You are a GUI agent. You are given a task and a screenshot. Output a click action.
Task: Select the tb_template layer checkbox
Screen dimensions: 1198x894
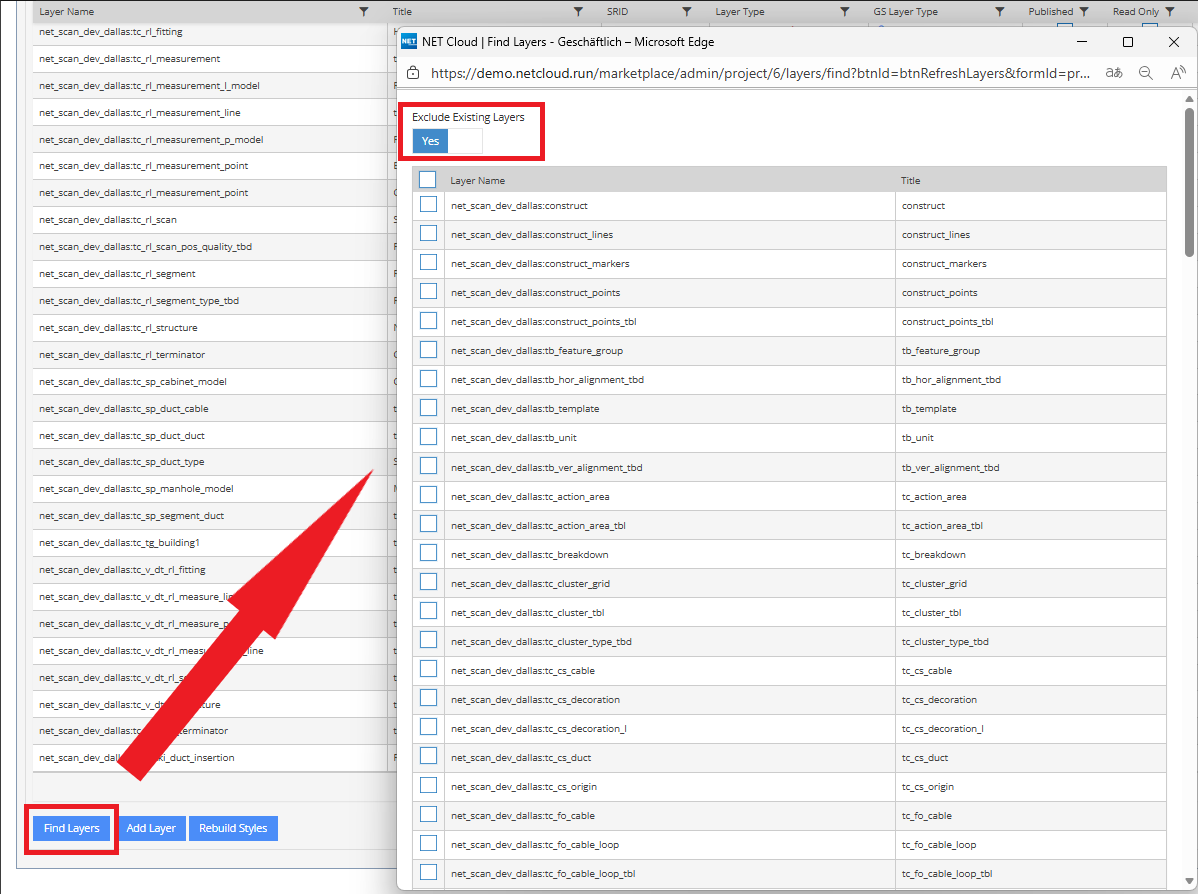click(428, 408)
